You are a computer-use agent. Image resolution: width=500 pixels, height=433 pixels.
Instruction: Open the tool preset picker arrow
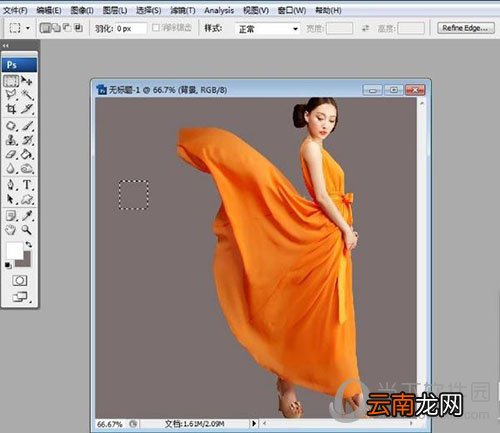point(28,28)
